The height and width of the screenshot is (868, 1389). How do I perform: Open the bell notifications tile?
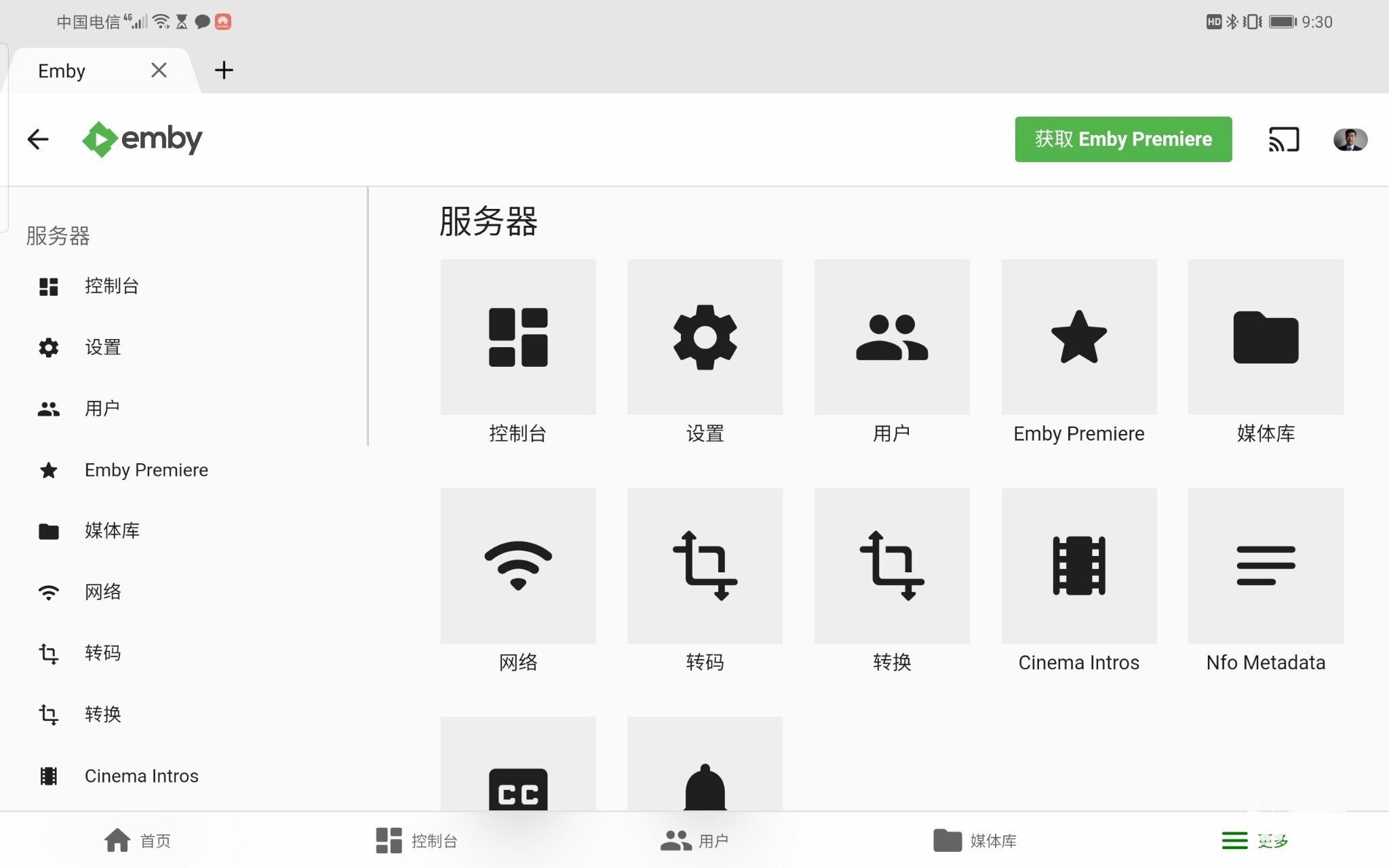pos(705,773)
